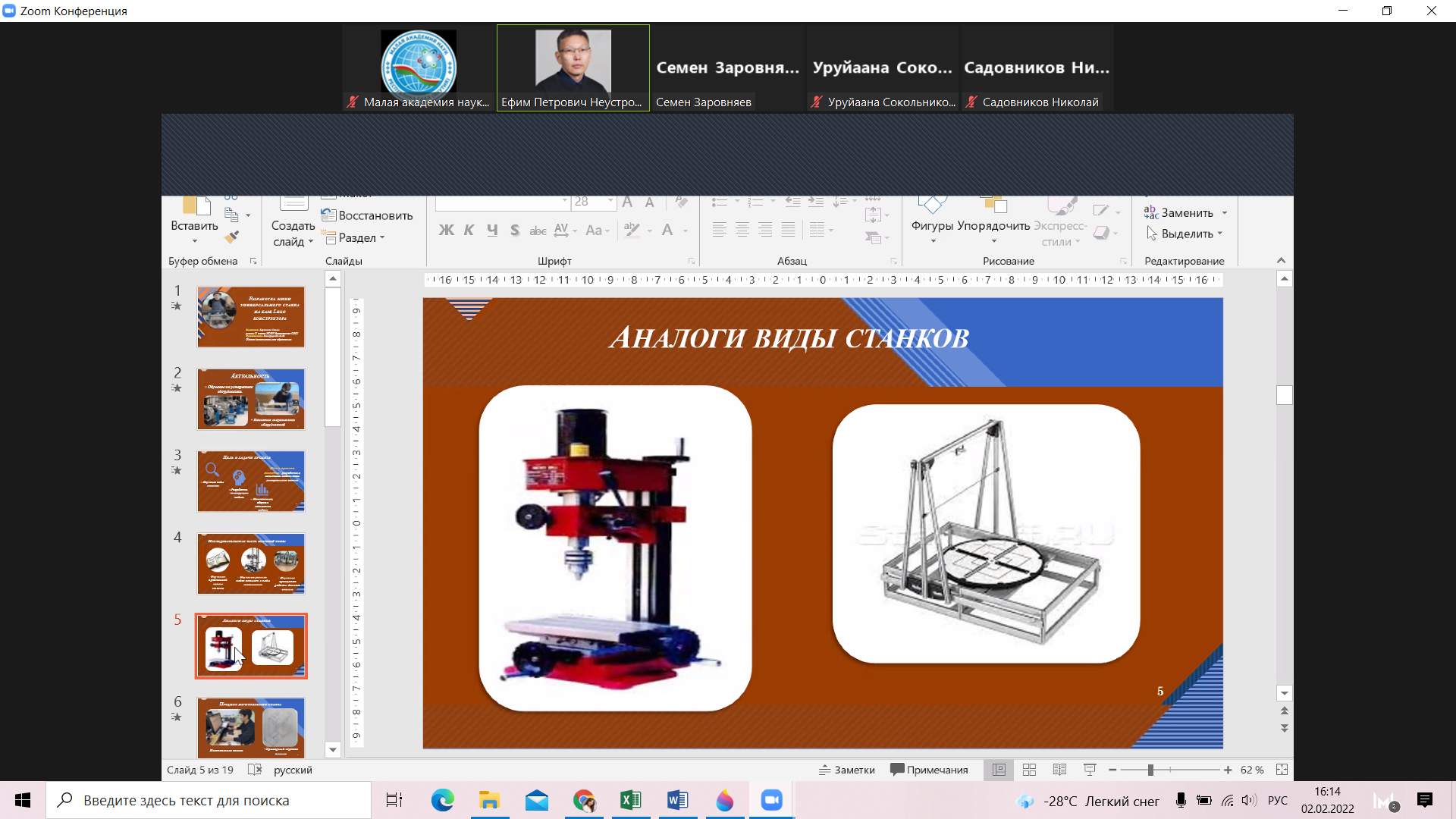
Task: Click the Восстановить (Reset) button
Action: click(367, 215)
